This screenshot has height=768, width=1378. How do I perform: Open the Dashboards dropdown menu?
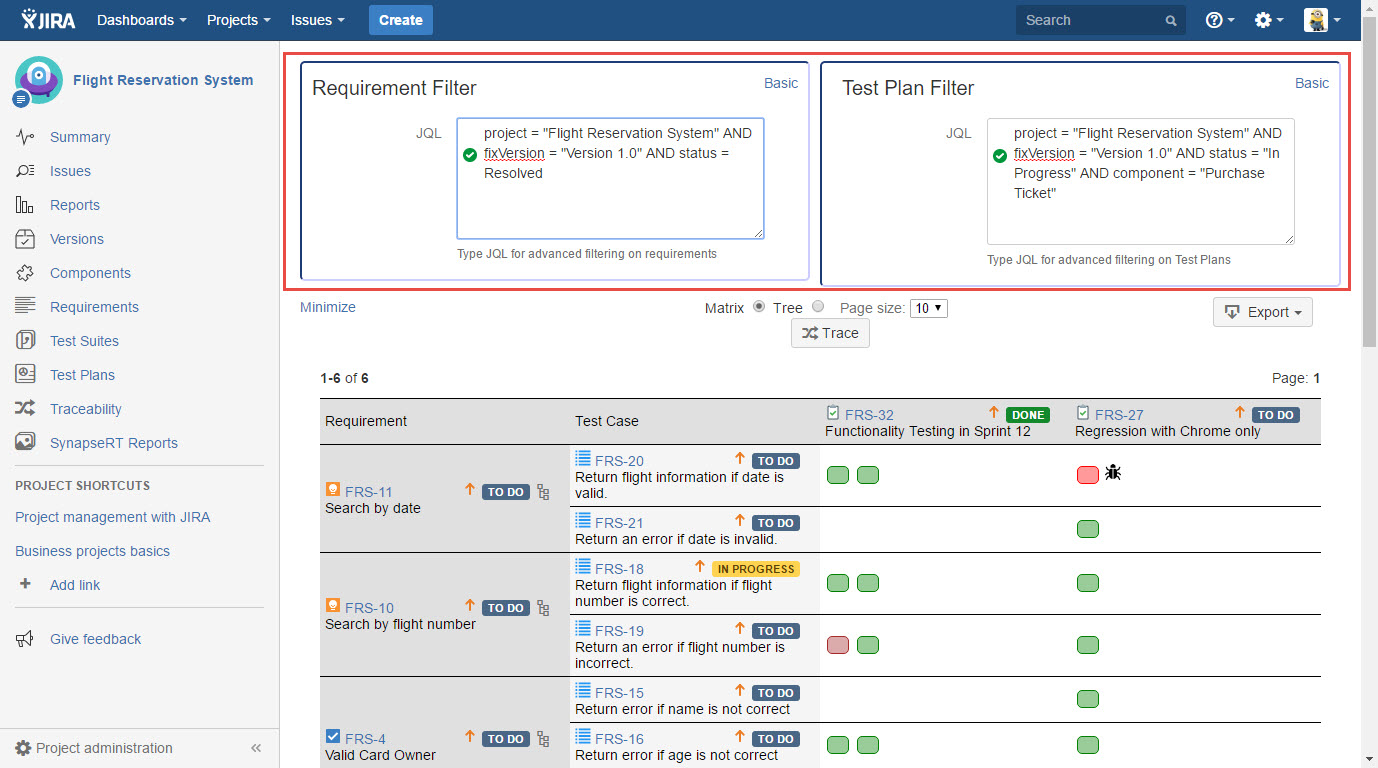[x=142, y=20]
